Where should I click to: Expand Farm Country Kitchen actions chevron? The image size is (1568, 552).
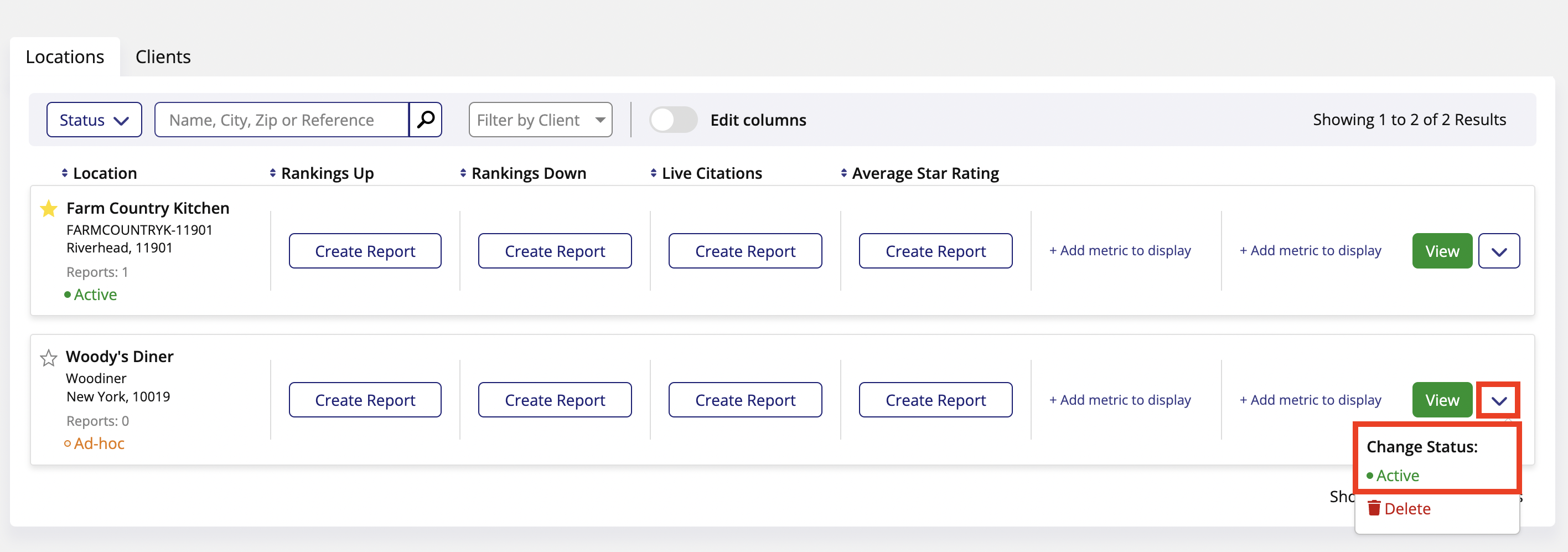pyautogui.click(x=1499, y=251)
